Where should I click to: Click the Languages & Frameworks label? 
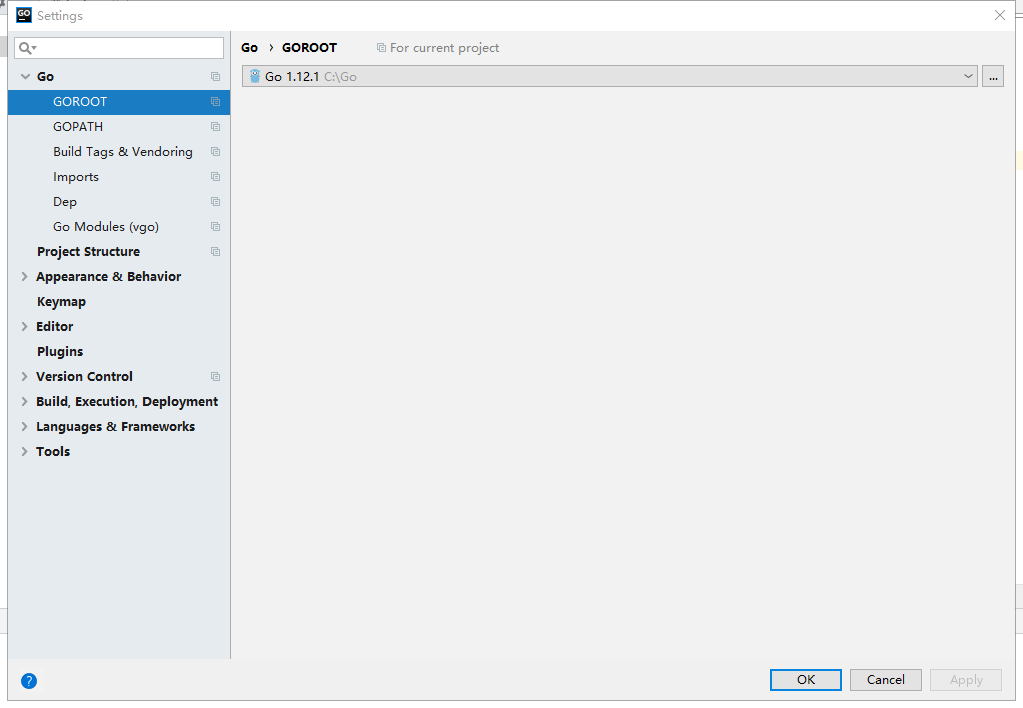[115, 426]
